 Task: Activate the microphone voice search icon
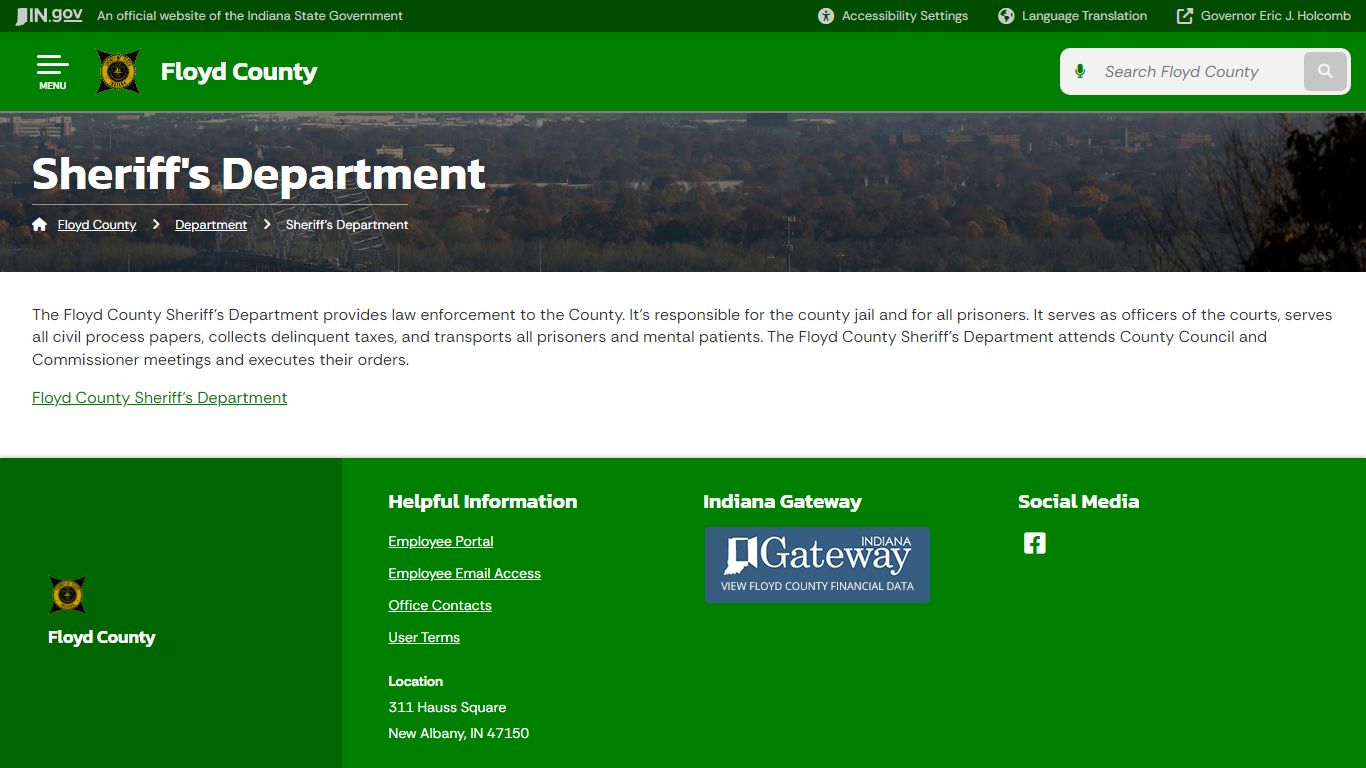1080,72
